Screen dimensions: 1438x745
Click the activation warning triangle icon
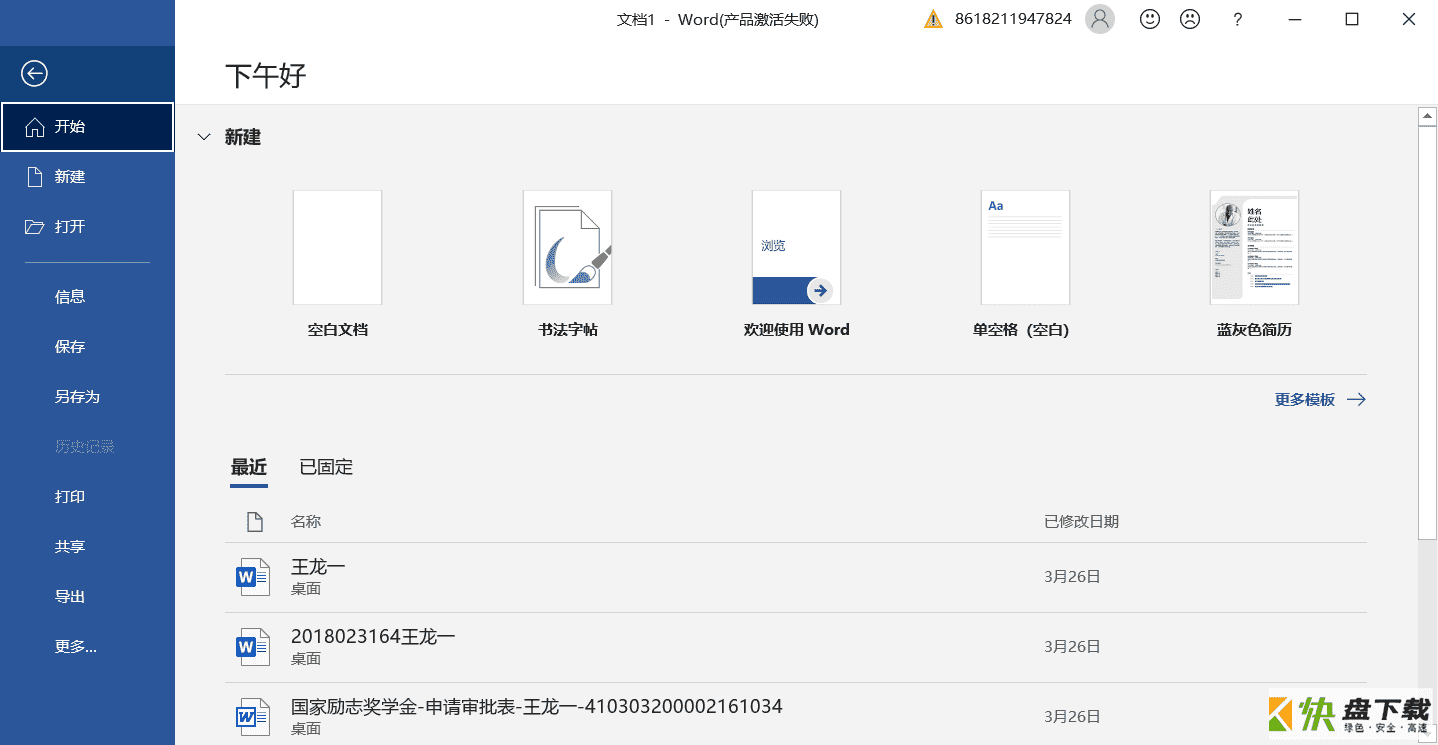click(933, 19)
